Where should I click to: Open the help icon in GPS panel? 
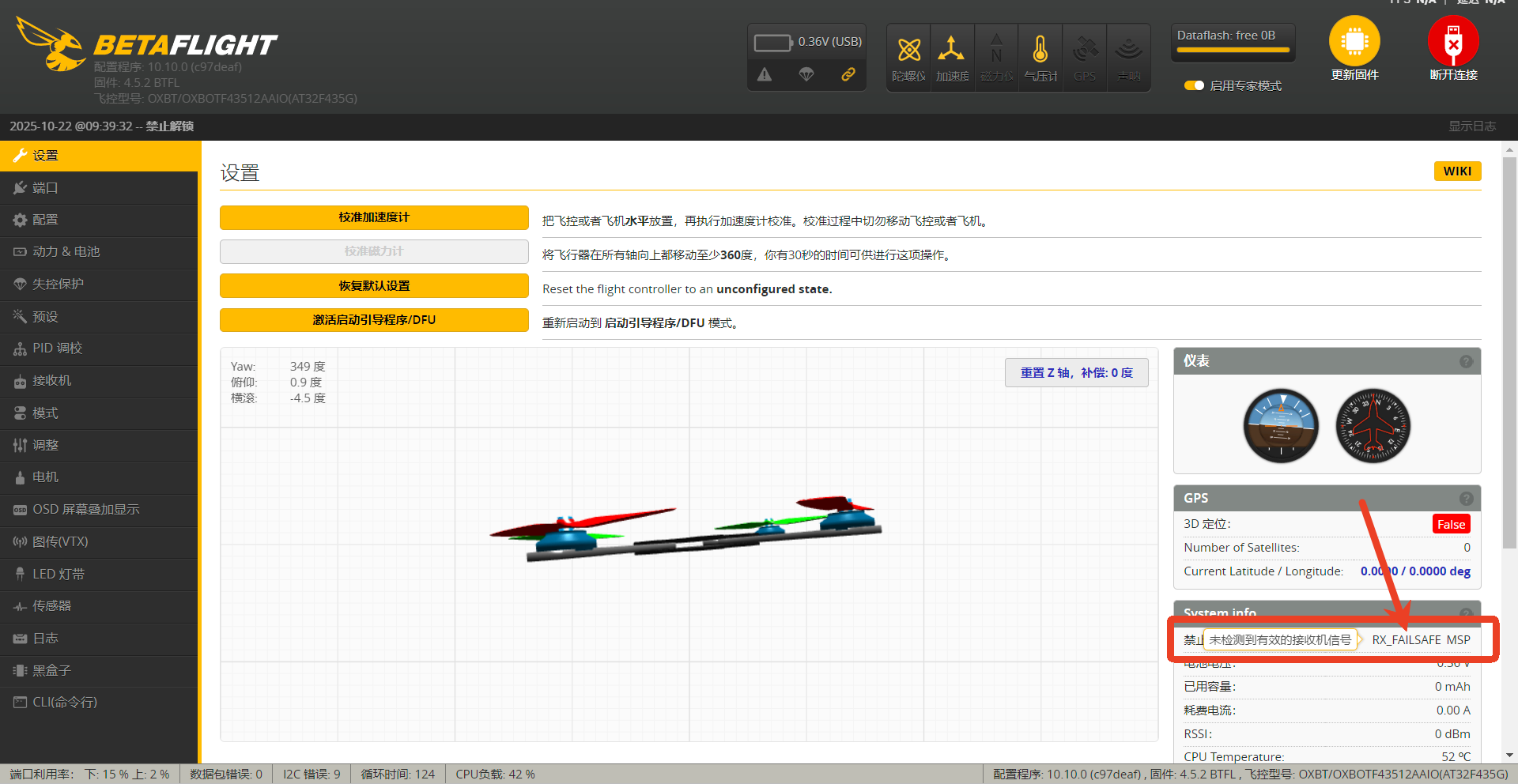point(1466,498)
